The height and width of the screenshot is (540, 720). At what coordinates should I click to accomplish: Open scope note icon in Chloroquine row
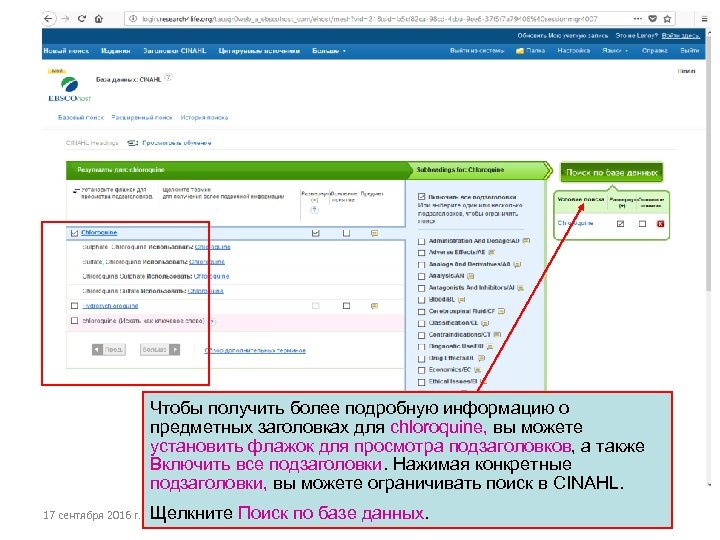(x=374, y=233)
